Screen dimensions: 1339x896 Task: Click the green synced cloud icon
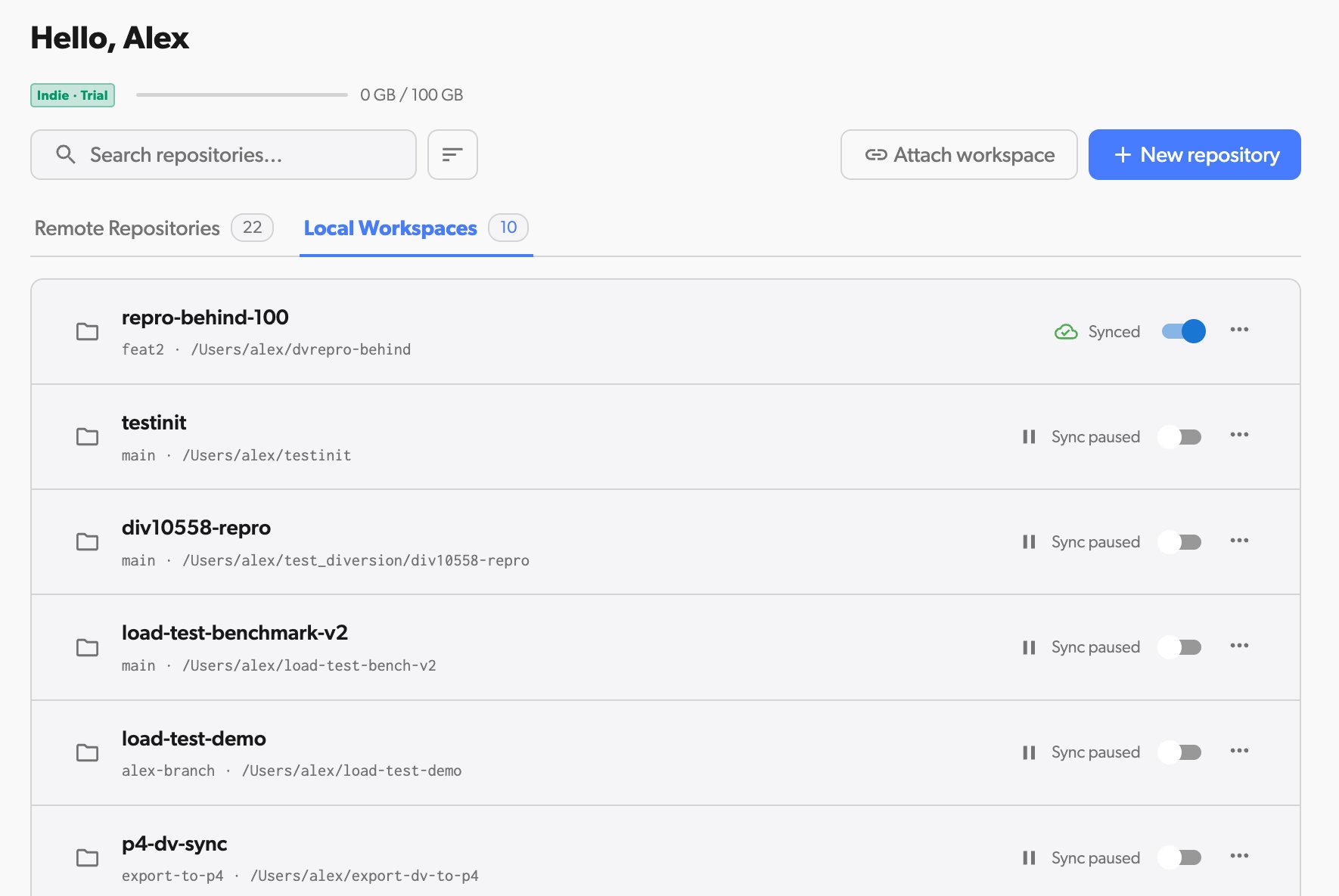[x=1066, y=331]
